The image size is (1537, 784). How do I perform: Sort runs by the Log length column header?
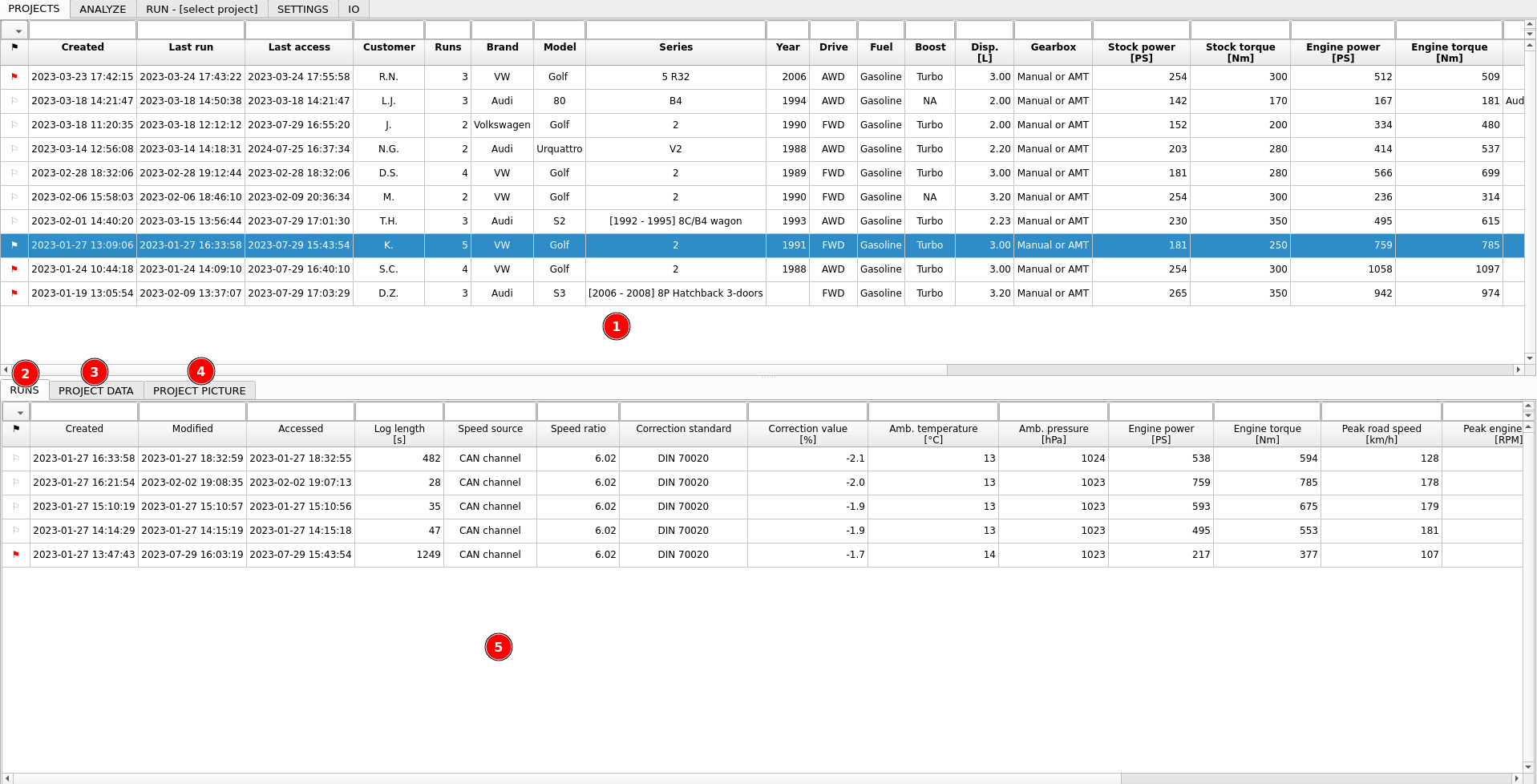point(398,433)
